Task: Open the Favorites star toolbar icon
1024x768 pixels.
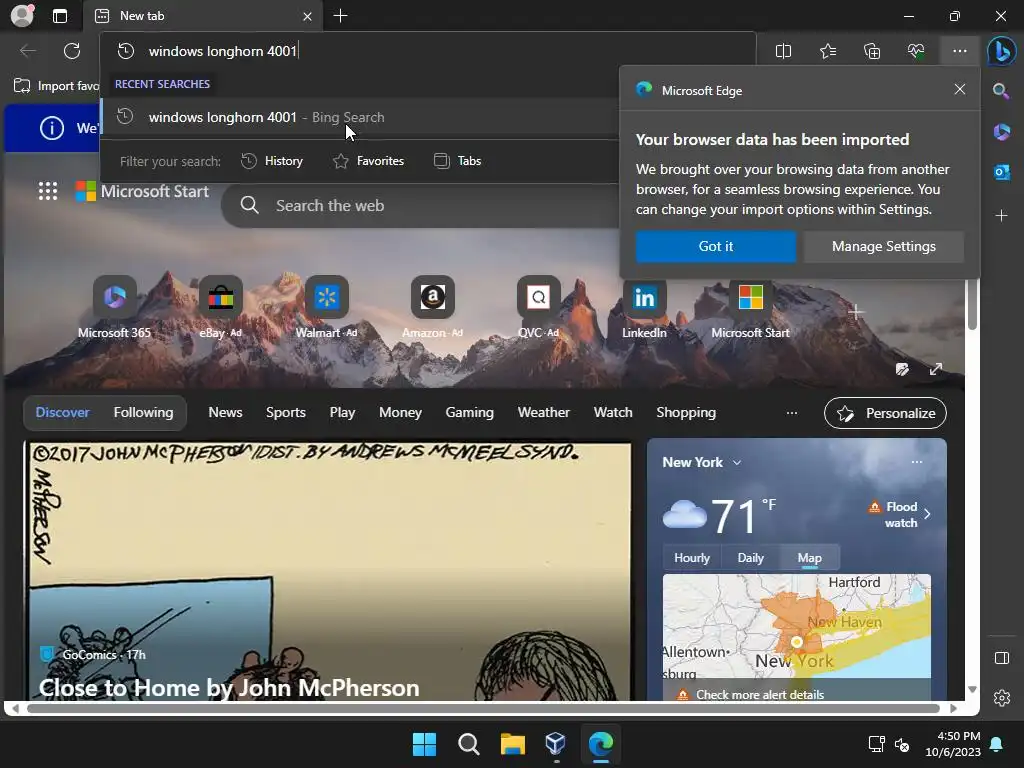Action: pyautogui.click(x=827, y=51)
